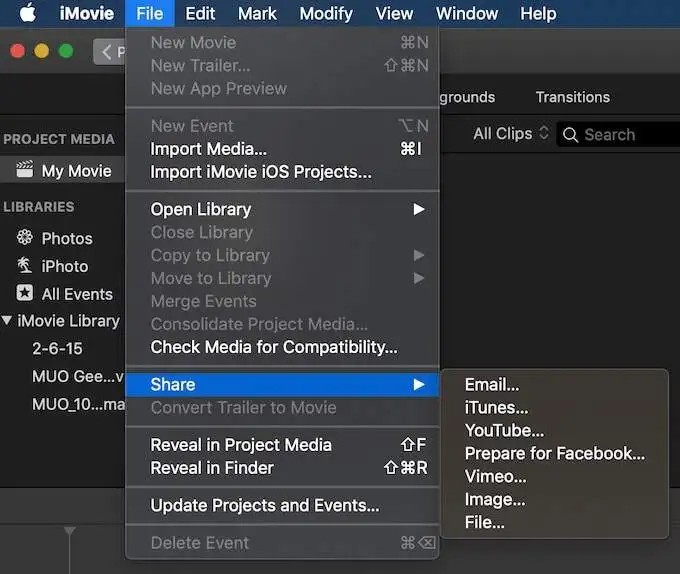Open the Apple menu

pos(28,13)
